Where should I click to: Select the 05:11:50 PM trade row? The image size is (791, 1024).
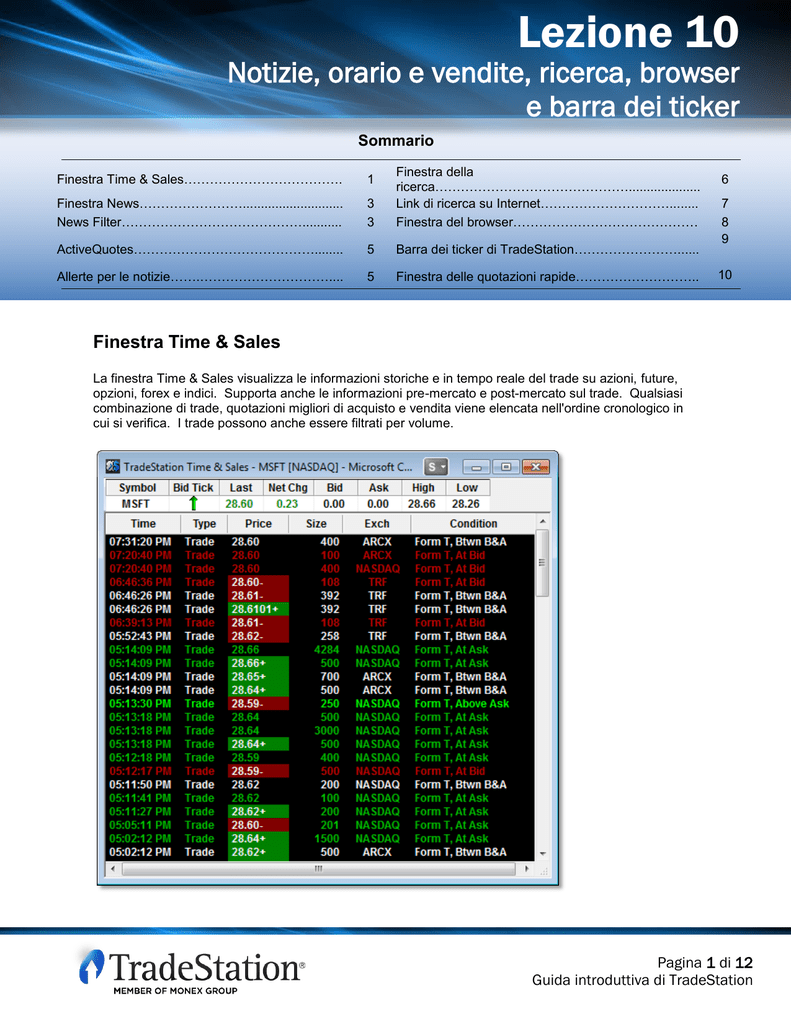320,784
